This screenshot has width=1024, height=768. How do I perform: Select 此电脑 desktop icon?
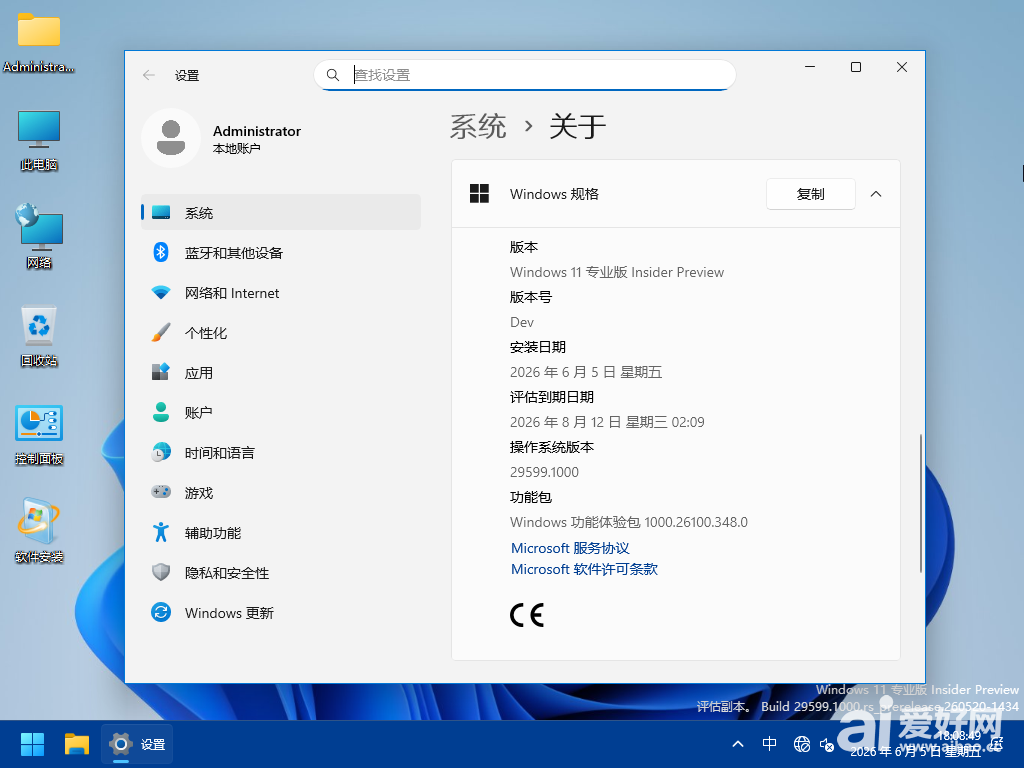click(x=39, y=142)
